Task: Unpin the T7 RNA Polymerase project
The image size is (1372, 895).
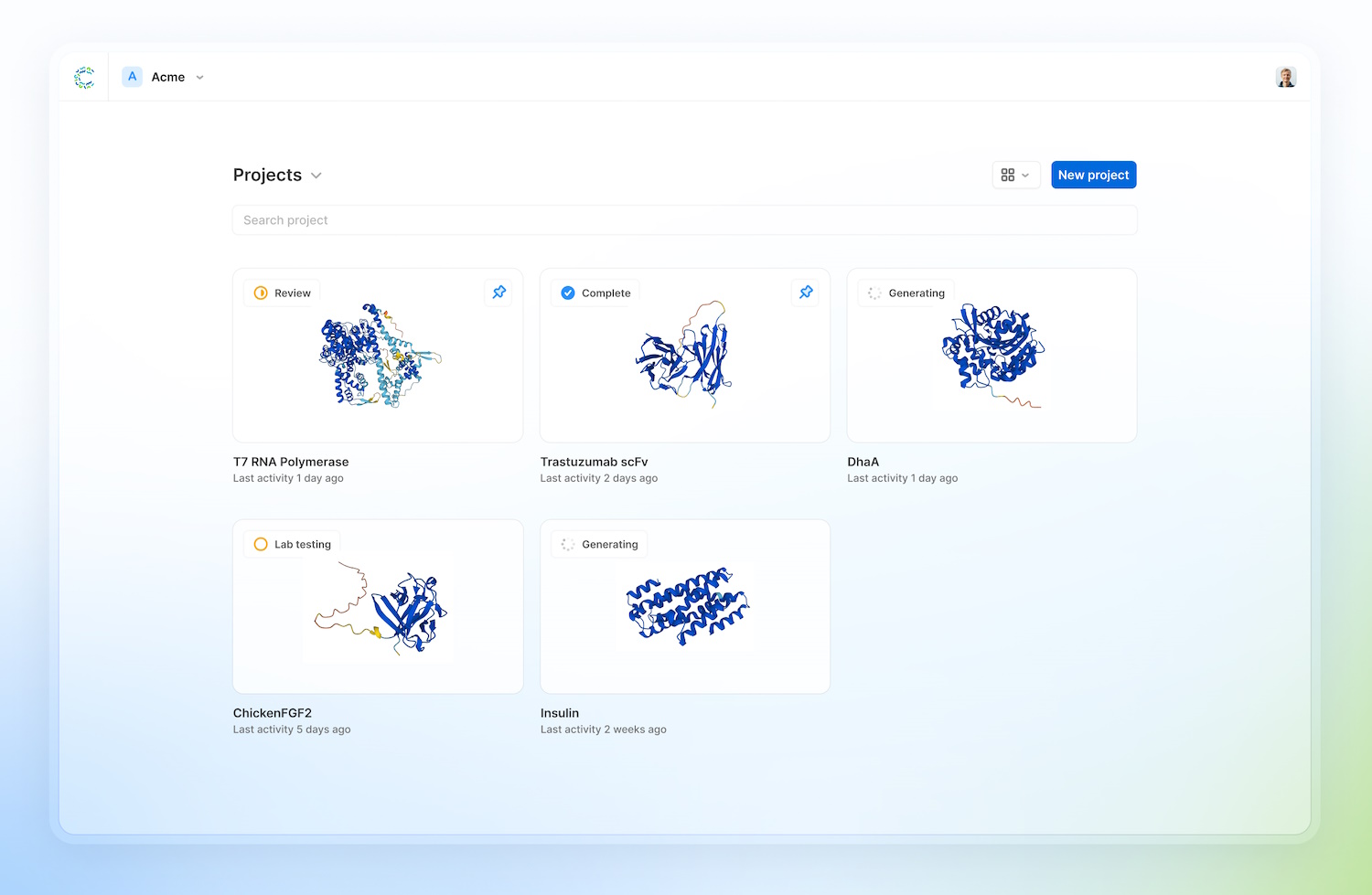Action: (499, 292)
